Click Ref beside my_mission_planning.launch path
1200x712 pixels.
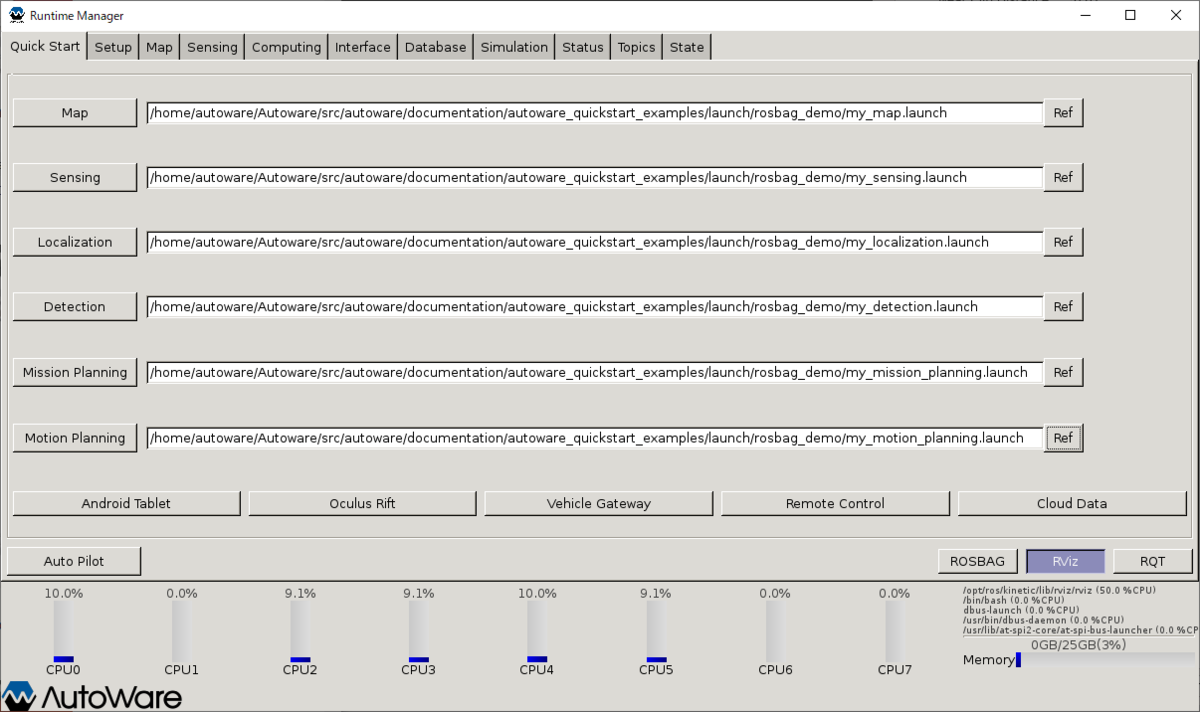(x=1063, y=372)
